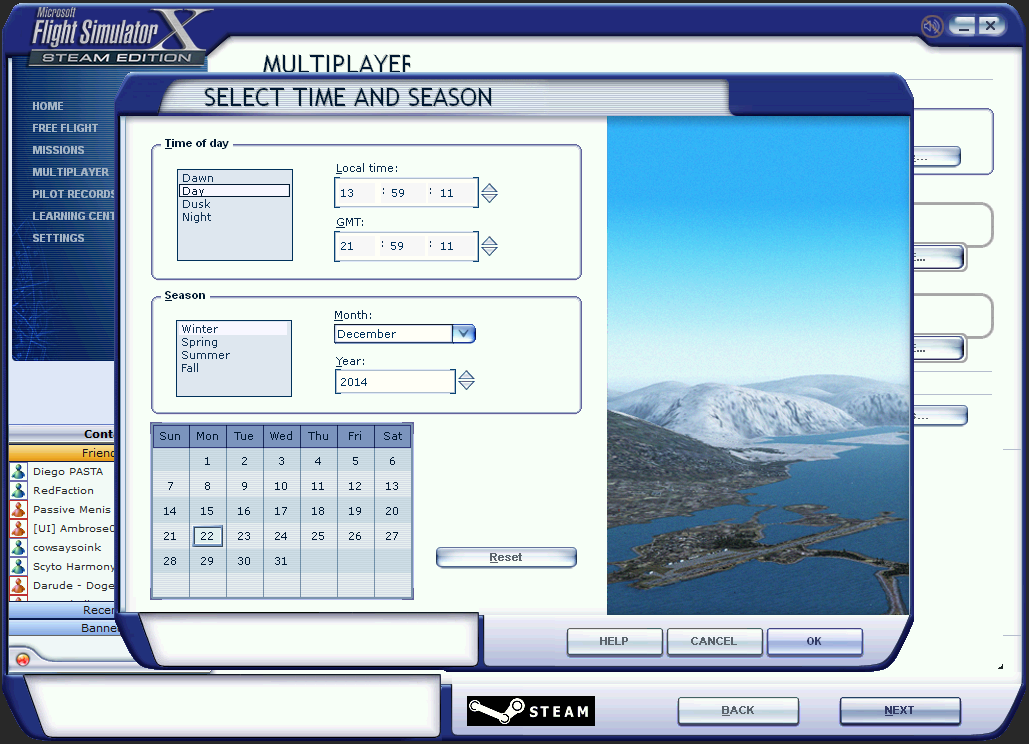The image size is (1029, 744).
Task: Click cowsaysoink's friend avatar icon
Action: click(x=18, y=548)
